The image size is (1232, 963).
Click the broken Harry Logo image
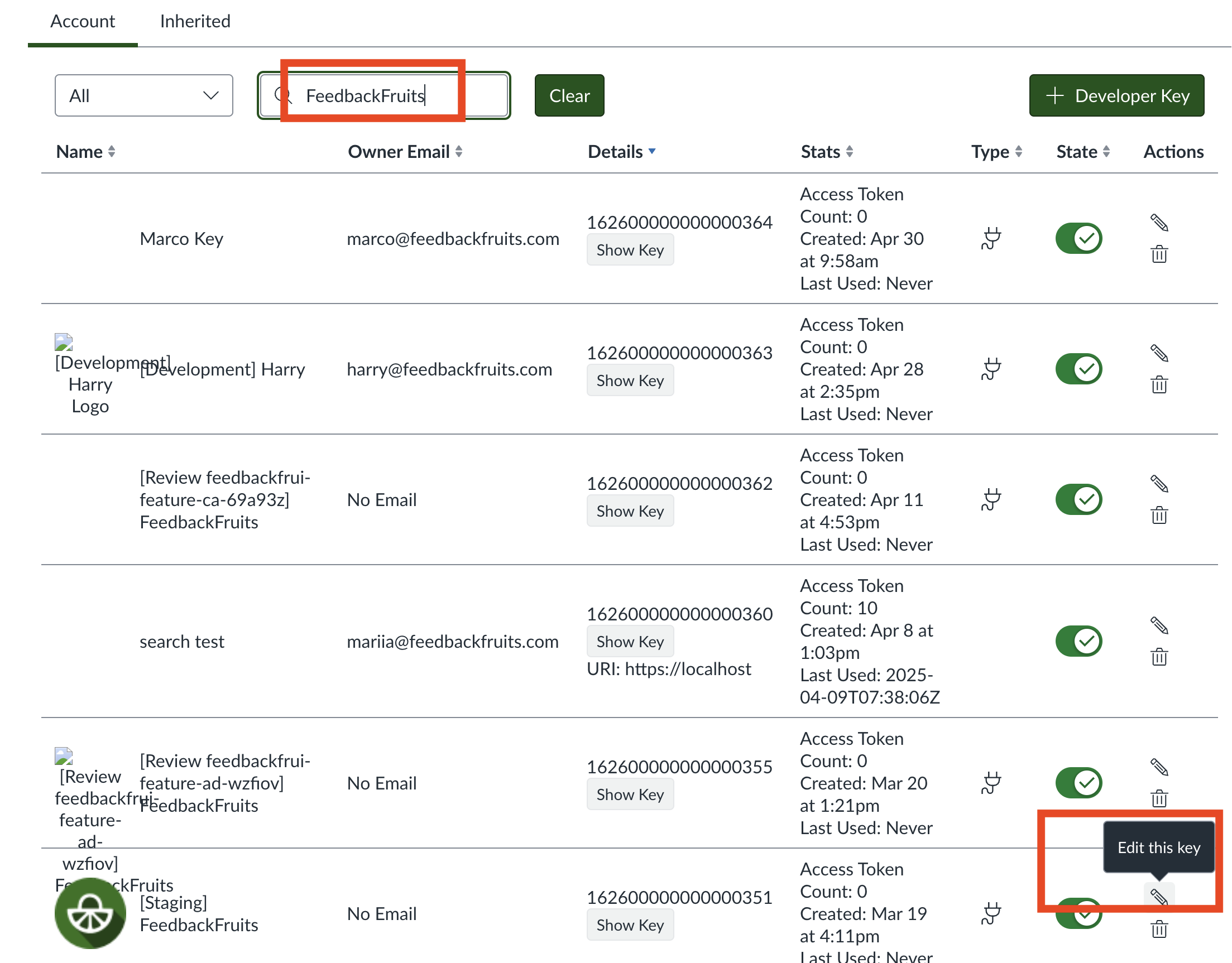coord(64,342)
